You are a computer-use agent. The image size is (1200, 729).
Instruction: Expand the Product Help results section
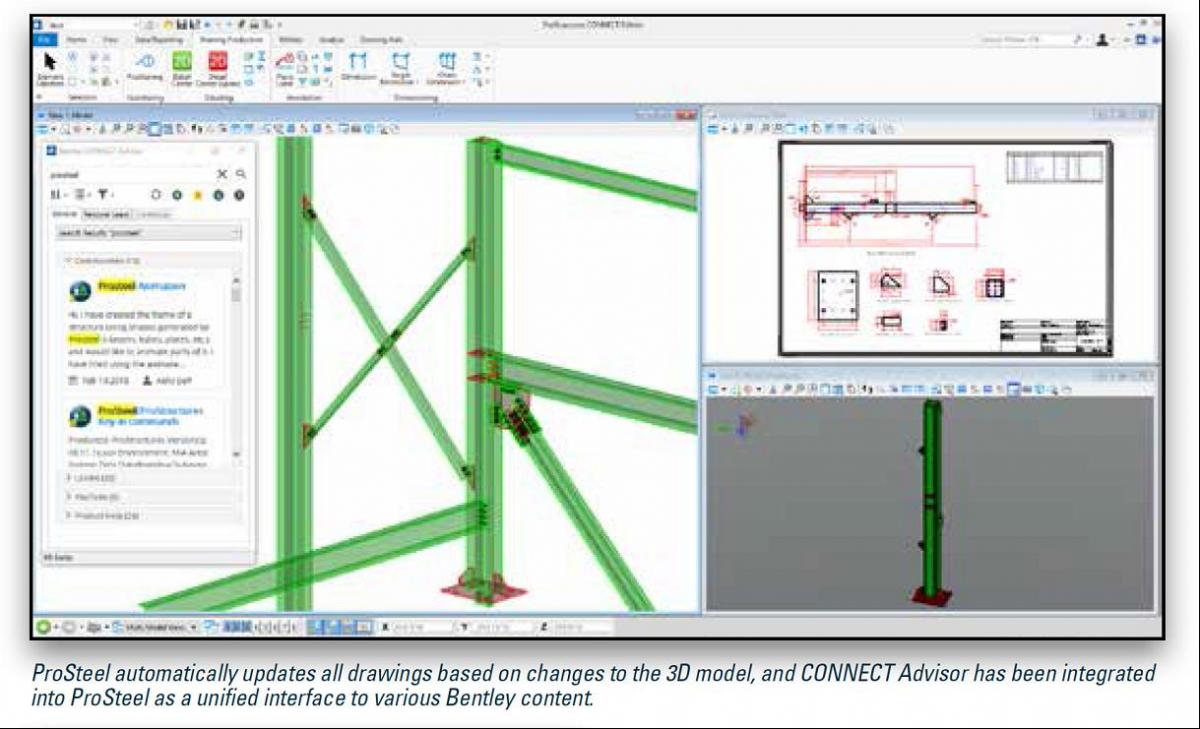point(150,514)
